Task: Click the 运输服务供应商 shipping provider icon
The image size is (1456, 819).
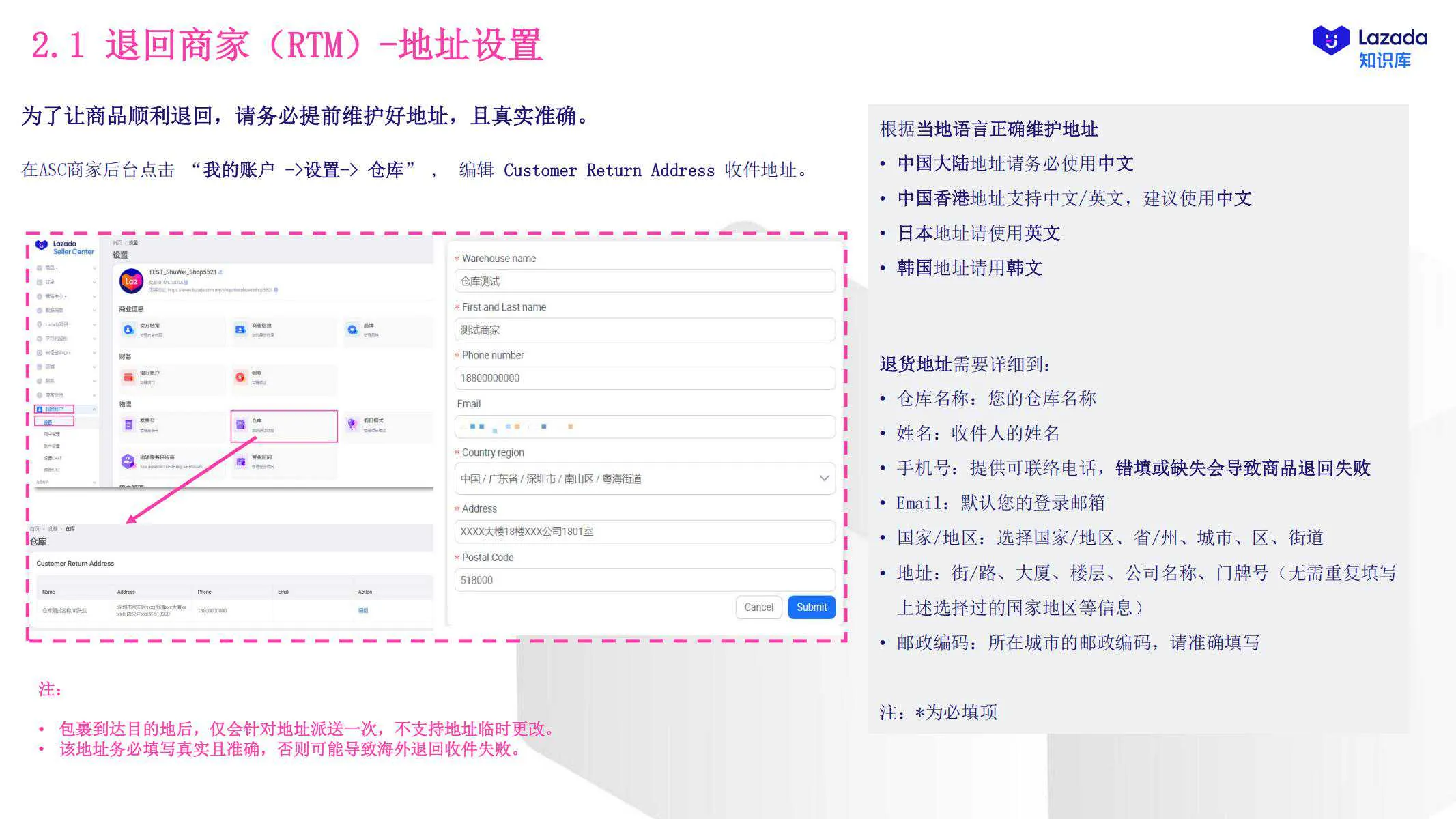Action: 128,461
